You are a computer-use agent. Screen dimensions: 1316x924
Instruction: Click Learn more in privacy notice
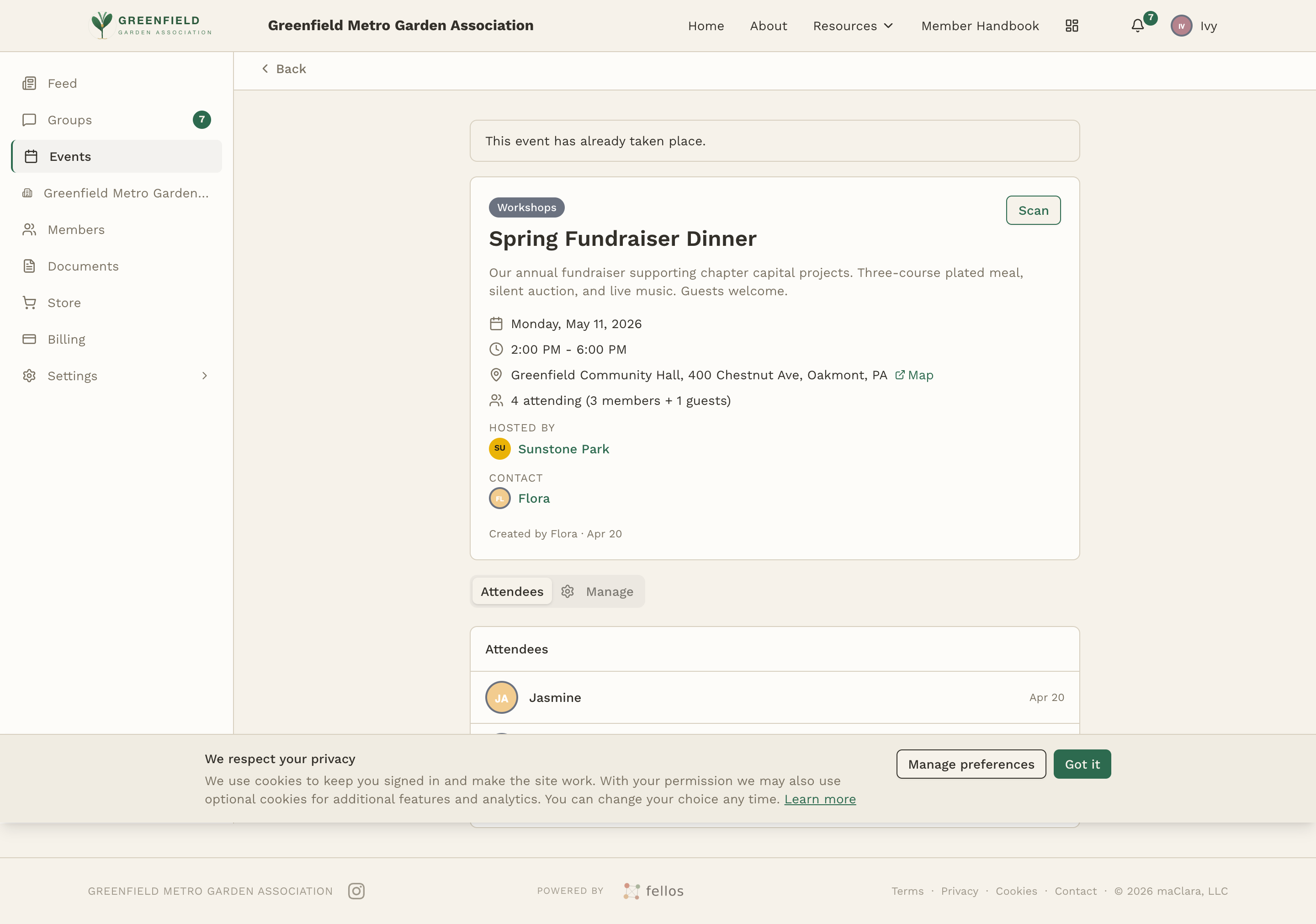(x=820, y=799)
